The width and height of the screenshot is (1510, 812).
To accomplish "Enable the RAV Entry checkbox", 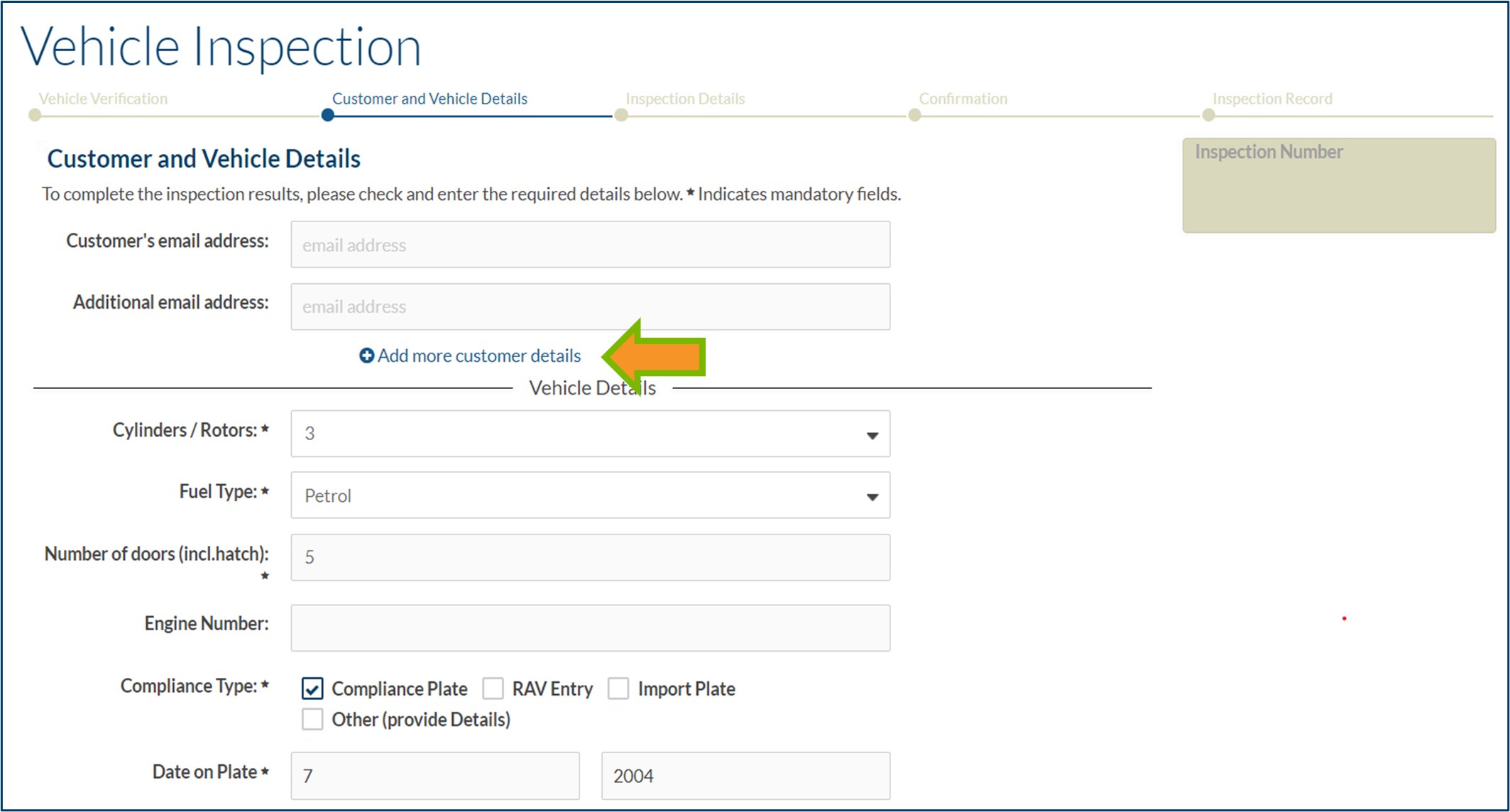I will (493, 688).
